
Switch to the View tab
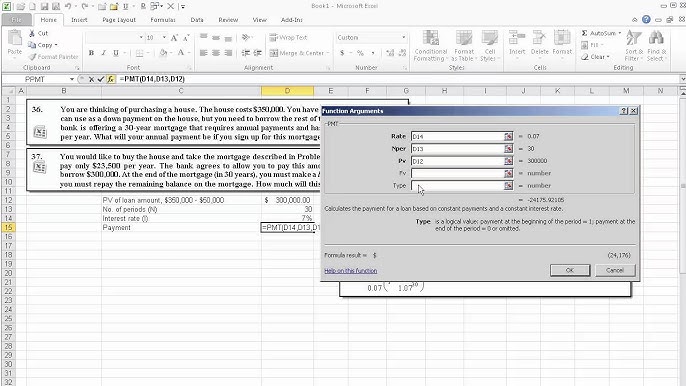(259, 20)
